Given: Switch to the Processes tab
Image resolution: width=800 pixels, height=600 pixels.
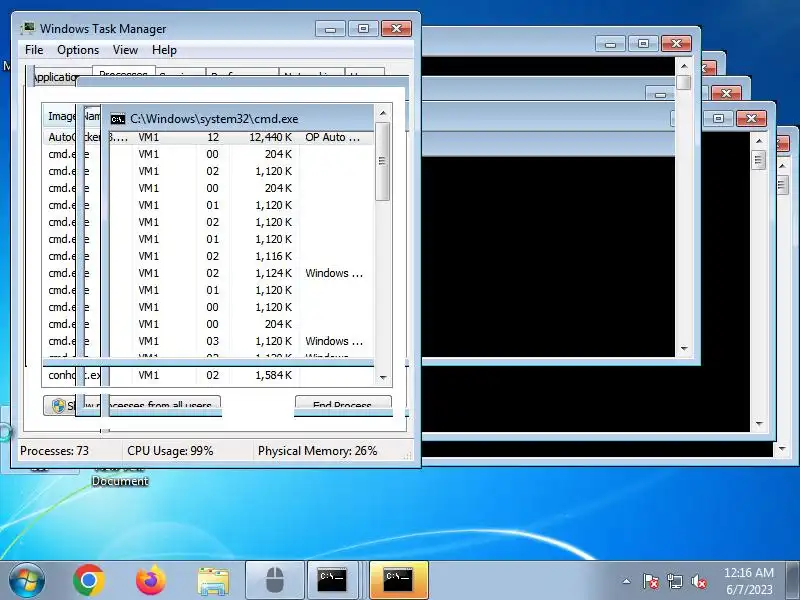Looking at the screenshot, I should pos(123,72).
